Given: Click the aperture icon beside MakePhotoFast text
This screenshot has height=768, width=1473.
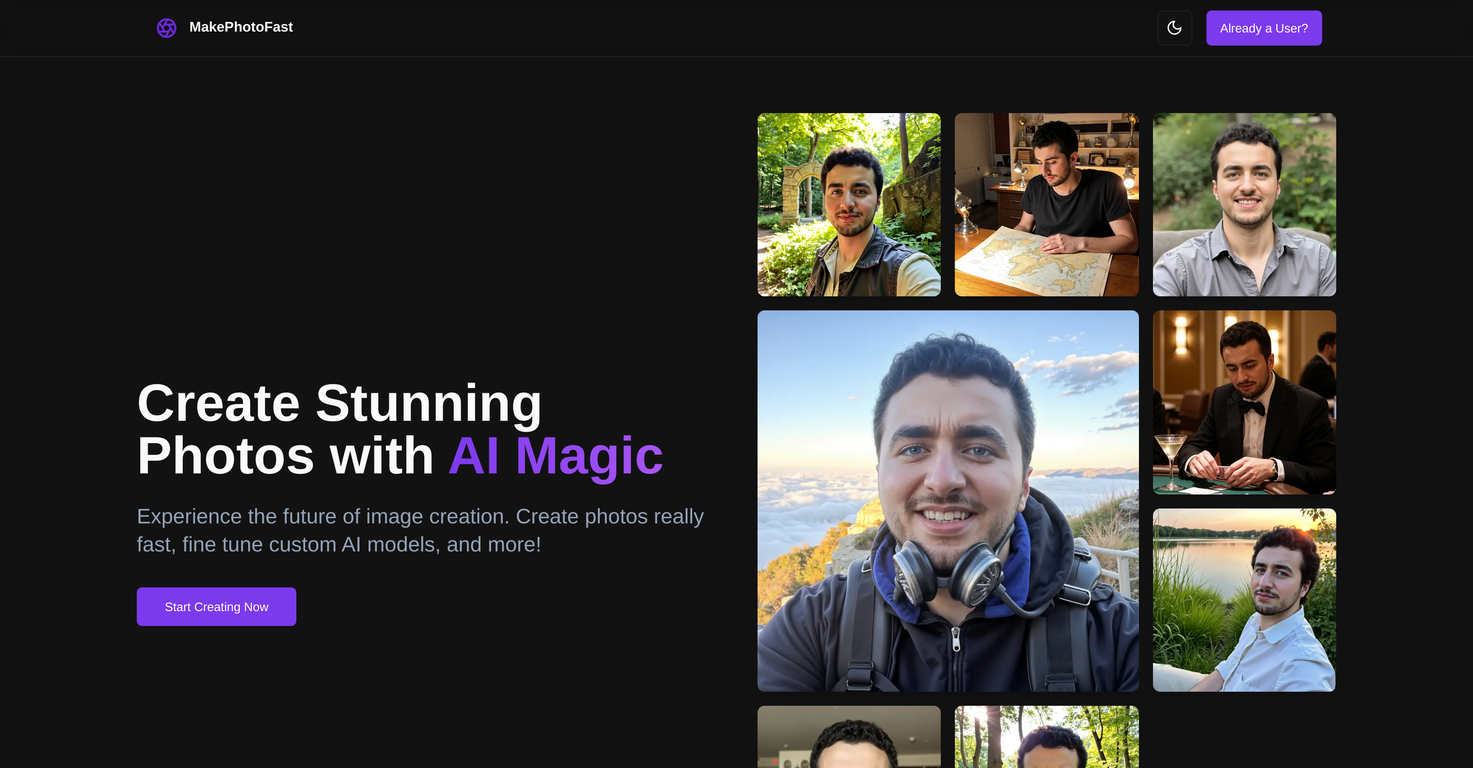Looking at the screenshot, I should click(x=166, y=27).
